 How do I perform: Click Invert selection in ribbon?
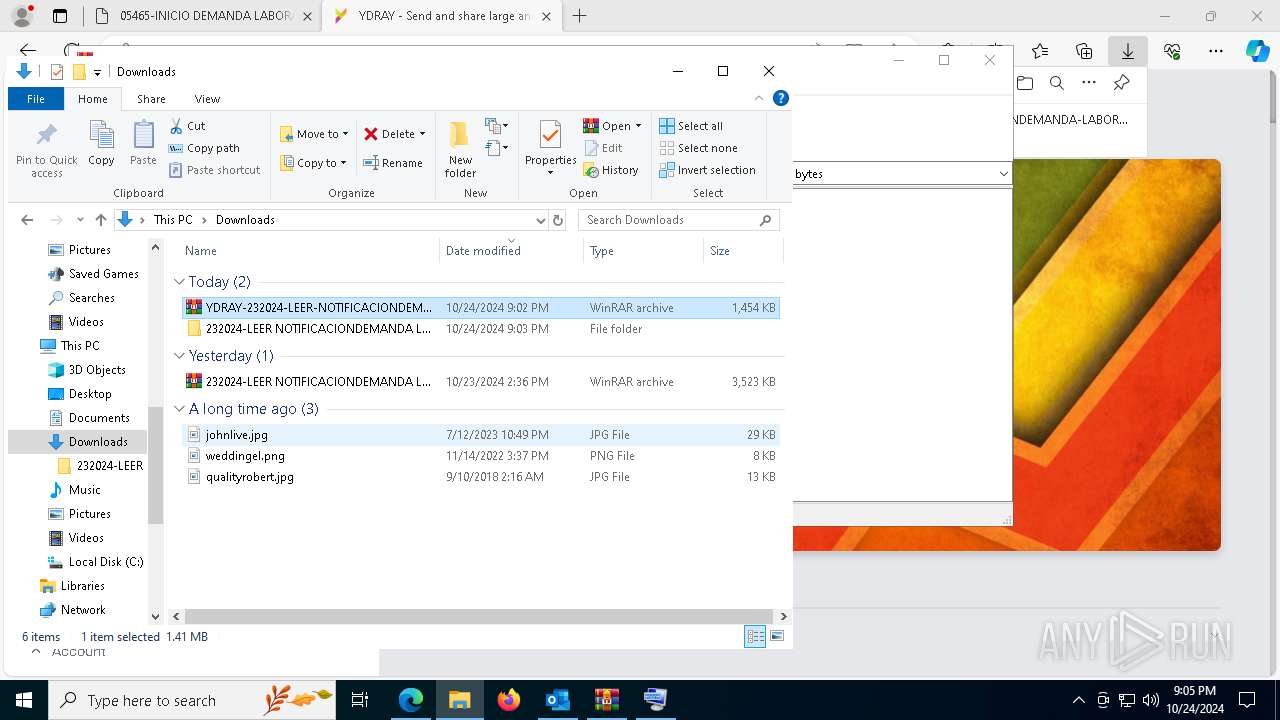point(707,170)
